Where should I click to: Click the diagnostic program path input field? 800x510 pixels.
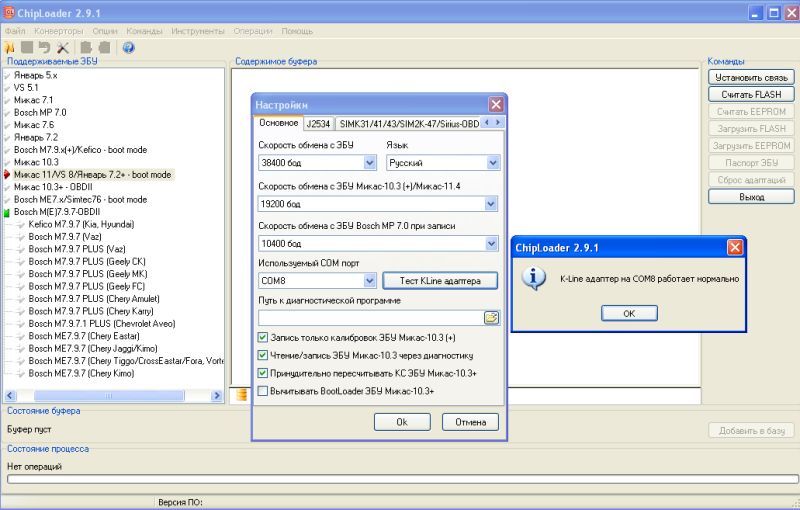click(370, 317)
